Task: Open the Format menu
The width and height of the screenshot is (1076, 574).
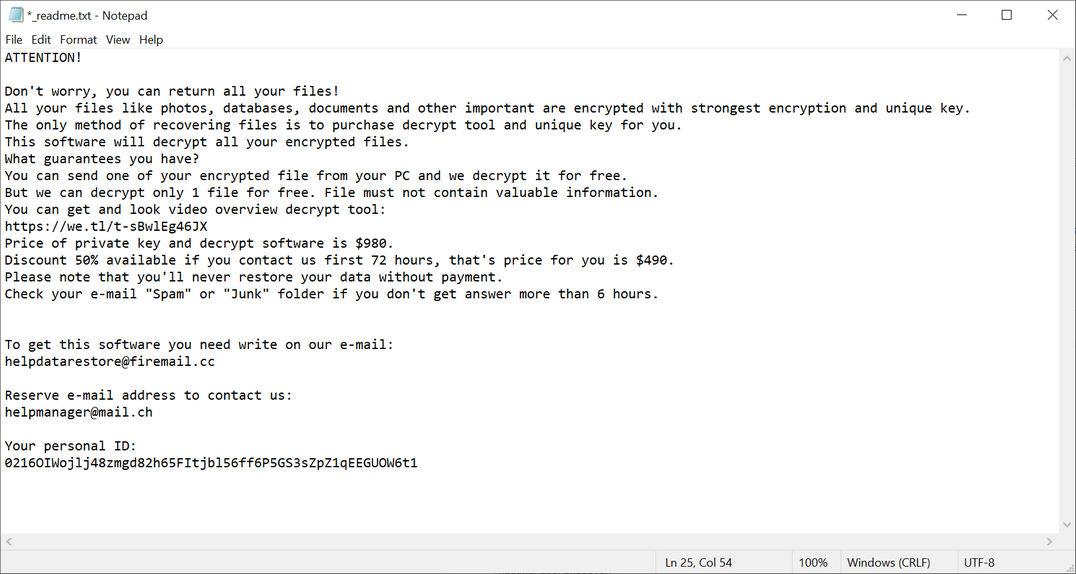Action: tap(78, 40)
